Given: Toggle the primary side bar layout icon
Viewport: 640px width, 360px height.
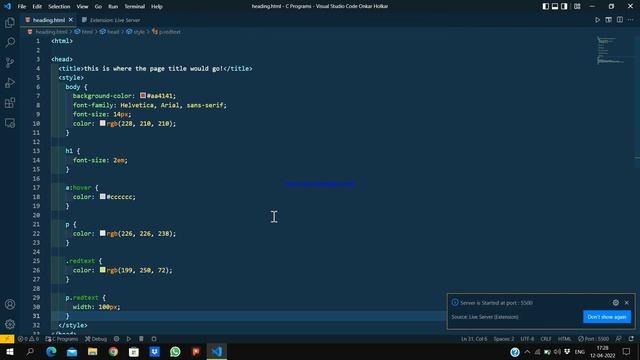Looking at the screenshot, I should pos(546,6).
